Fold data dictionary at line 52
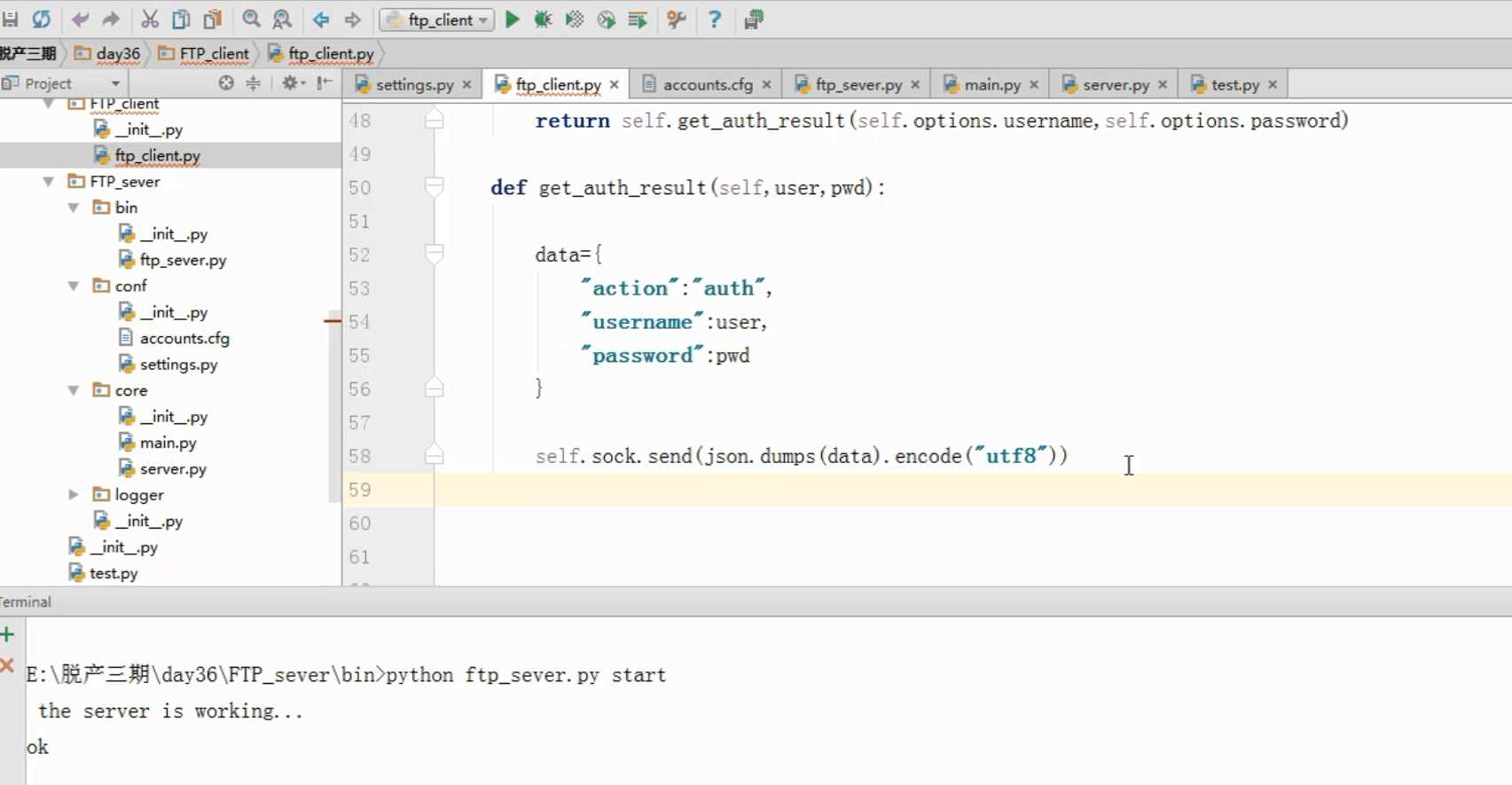1512x785 pixels. coord(435,255)
